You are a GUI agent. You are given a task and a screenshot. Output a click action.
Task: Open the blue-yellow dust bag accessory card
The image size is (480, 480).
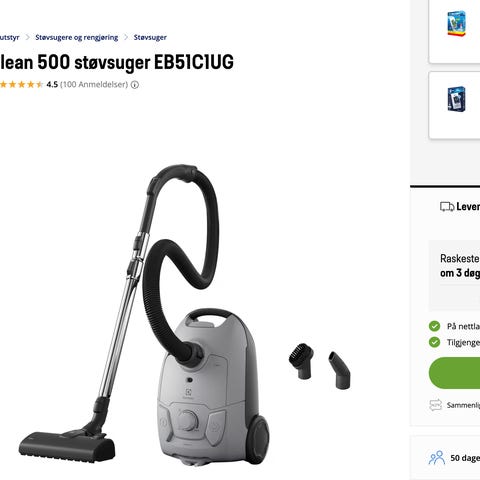coord(455,32)
